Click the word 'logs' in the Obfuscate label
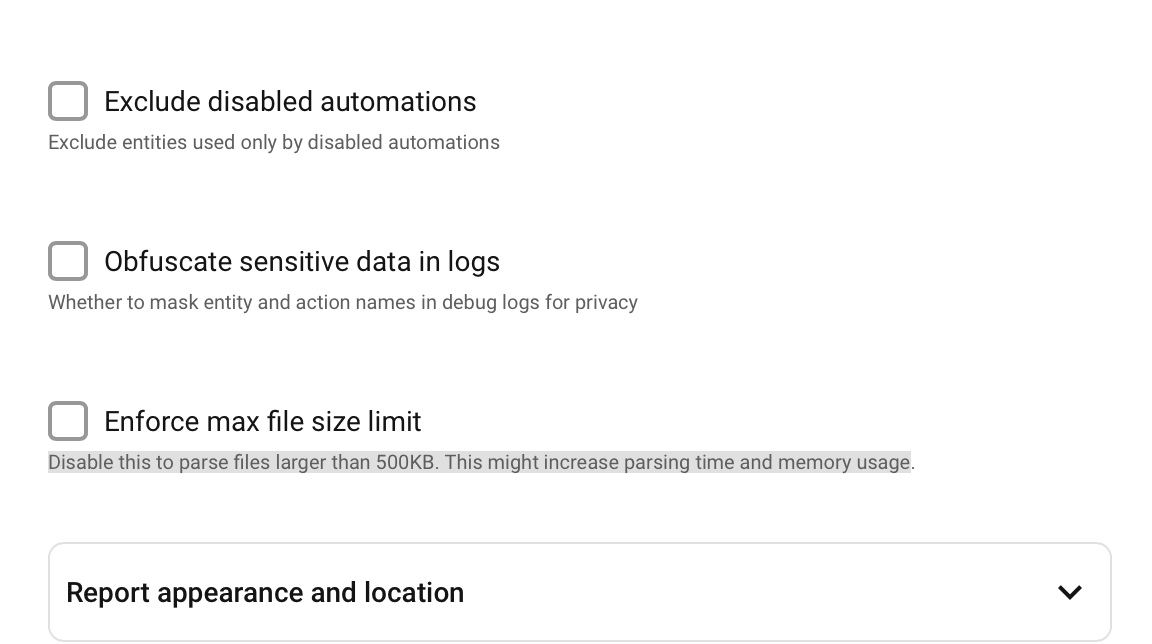 tap(474, 262)
